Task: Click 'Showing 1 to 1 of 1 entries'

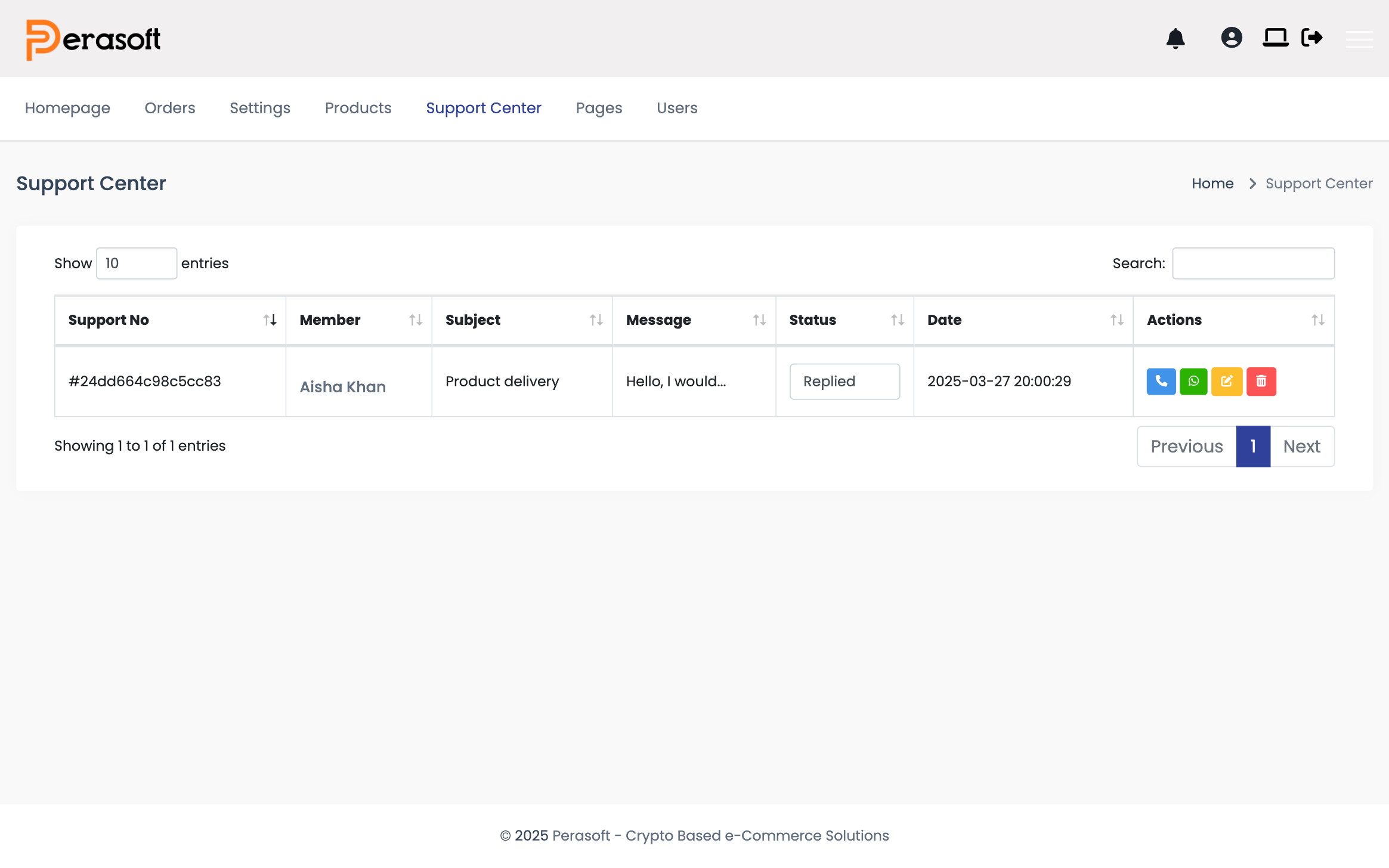Action: coord(140,446)
